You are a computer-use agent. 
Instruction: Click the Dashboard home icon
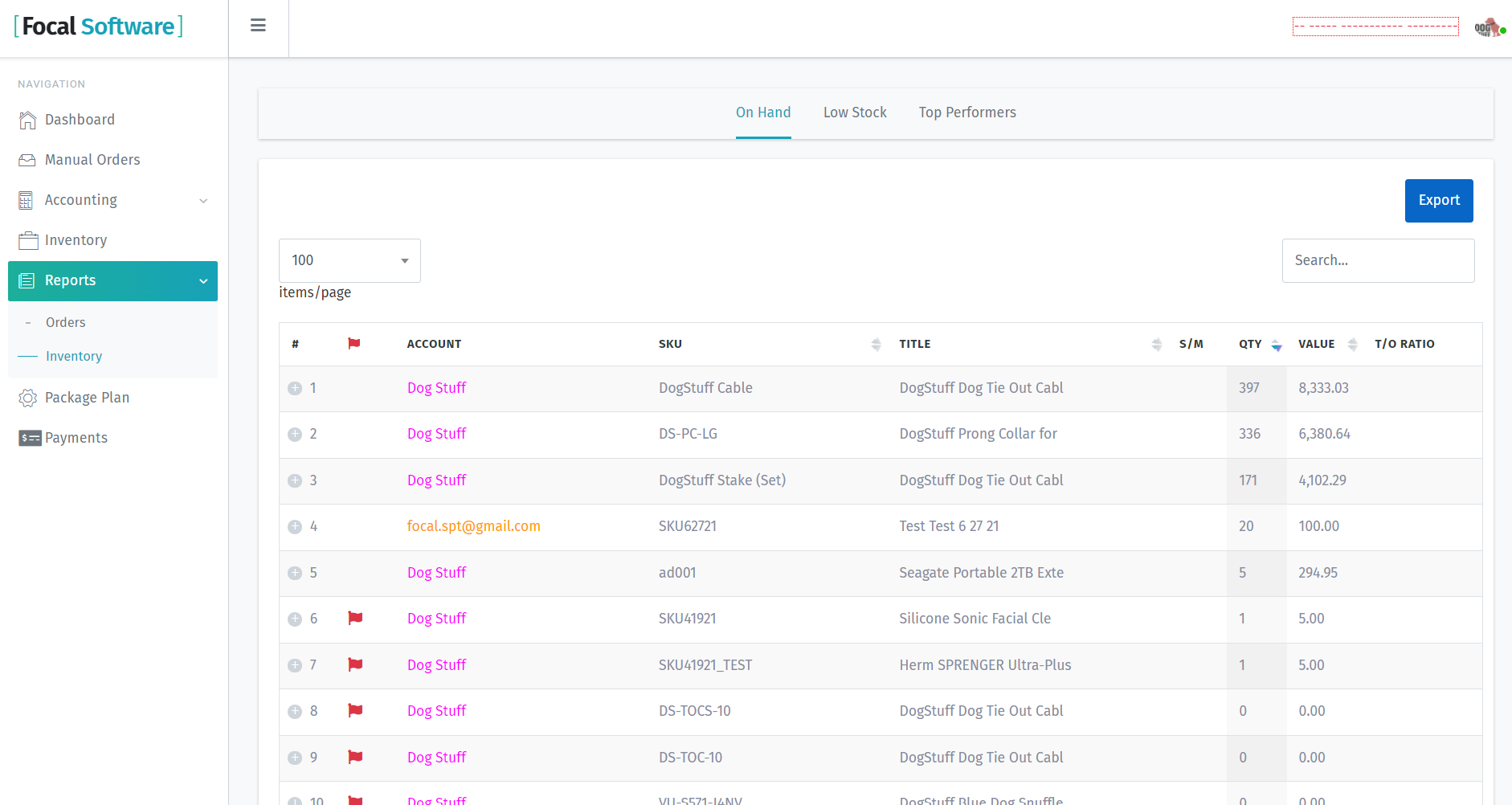tap(27, 120)
